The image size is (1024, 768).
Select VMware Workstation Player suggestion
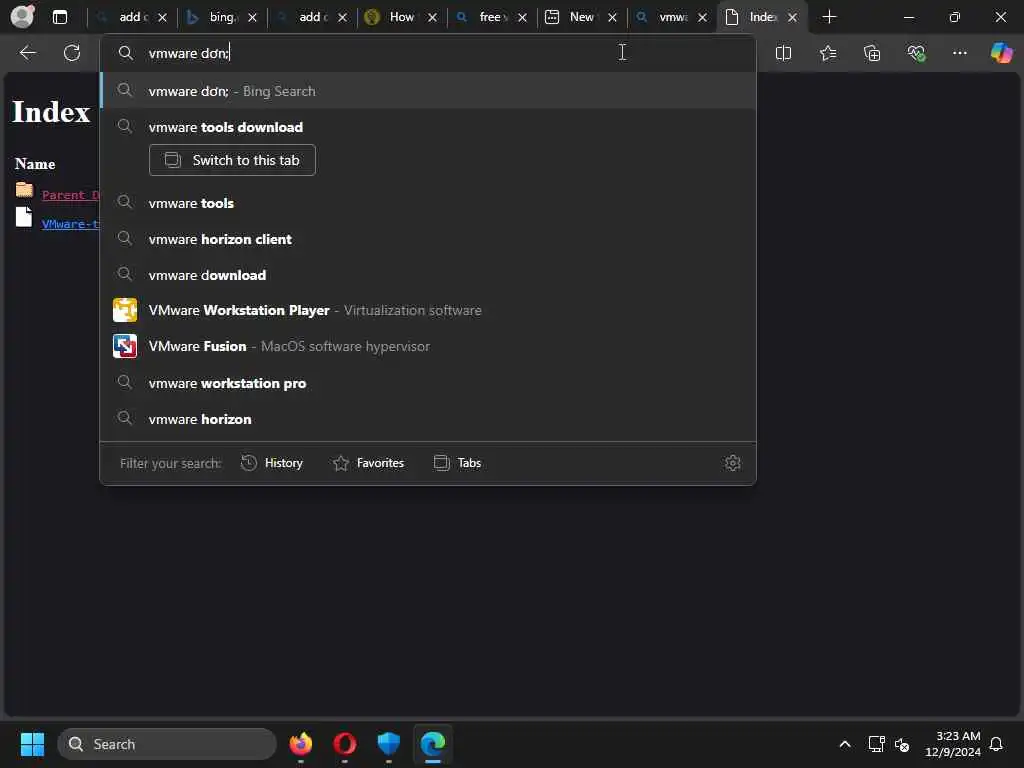click(x=428, y=310)
